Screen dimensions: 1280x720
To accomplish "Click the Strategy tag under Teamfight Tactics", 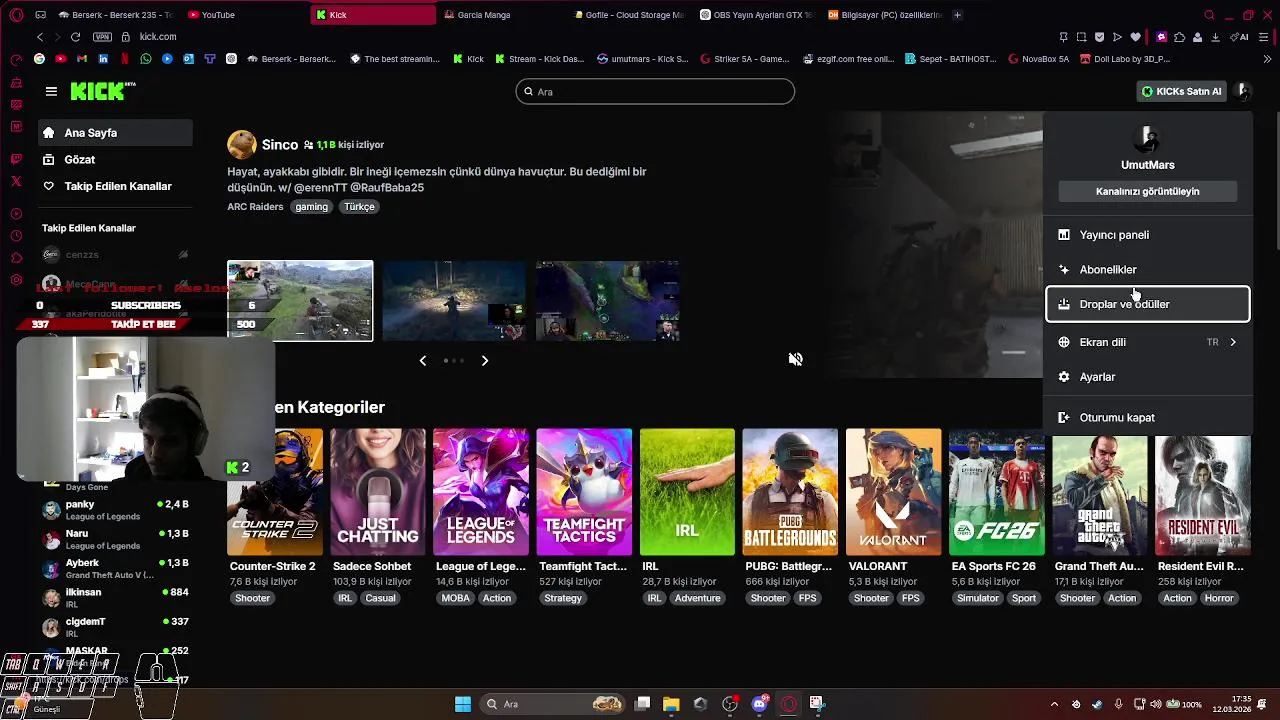I will [x=563, y=598].
